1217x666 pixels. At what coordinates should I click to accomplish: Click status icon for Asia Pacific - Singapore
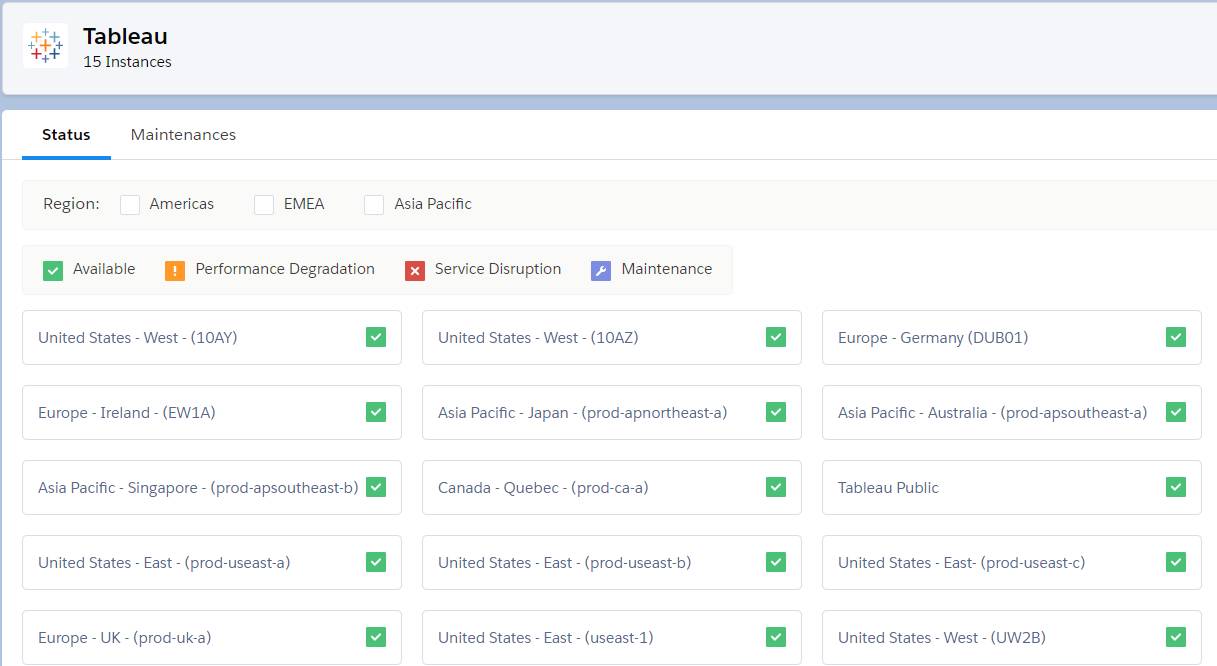tap(376, 487)
